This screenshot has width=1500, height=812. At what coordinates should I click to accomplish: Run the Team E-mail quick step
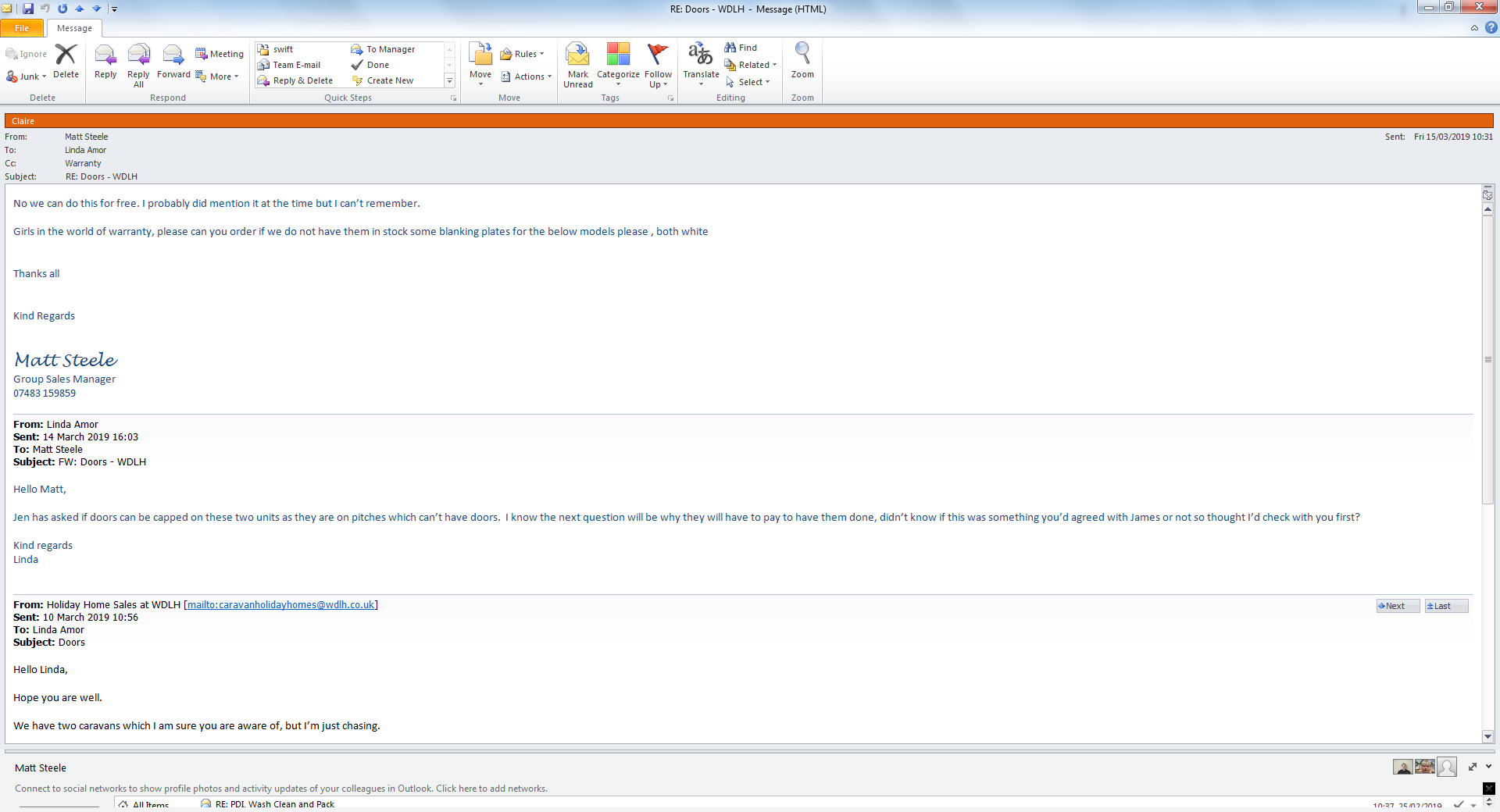click(289, 65)
